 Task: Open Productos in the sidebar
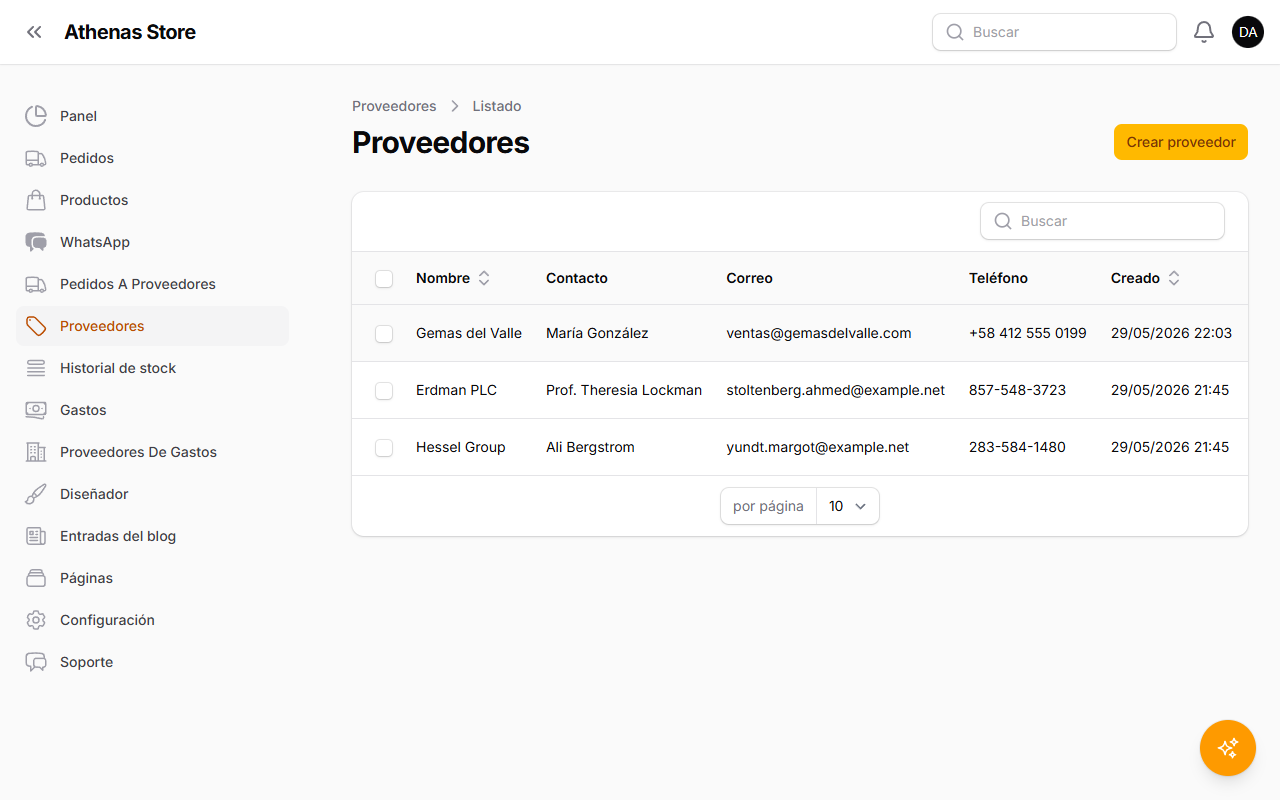(x=152, y=200)
